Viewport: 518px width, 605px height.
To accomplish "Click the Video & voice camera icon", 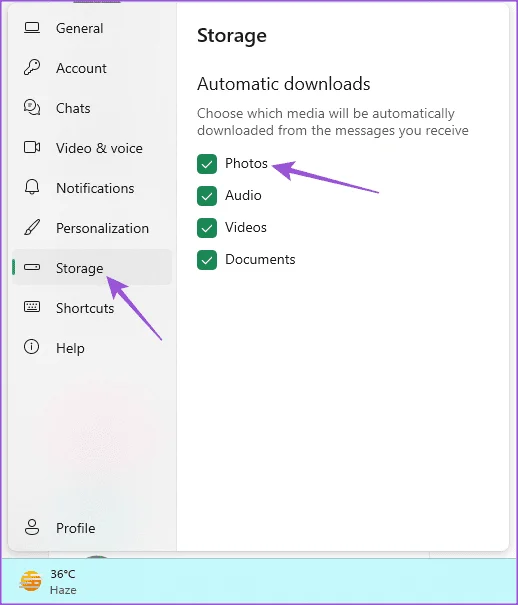I will tap(32, 147).
